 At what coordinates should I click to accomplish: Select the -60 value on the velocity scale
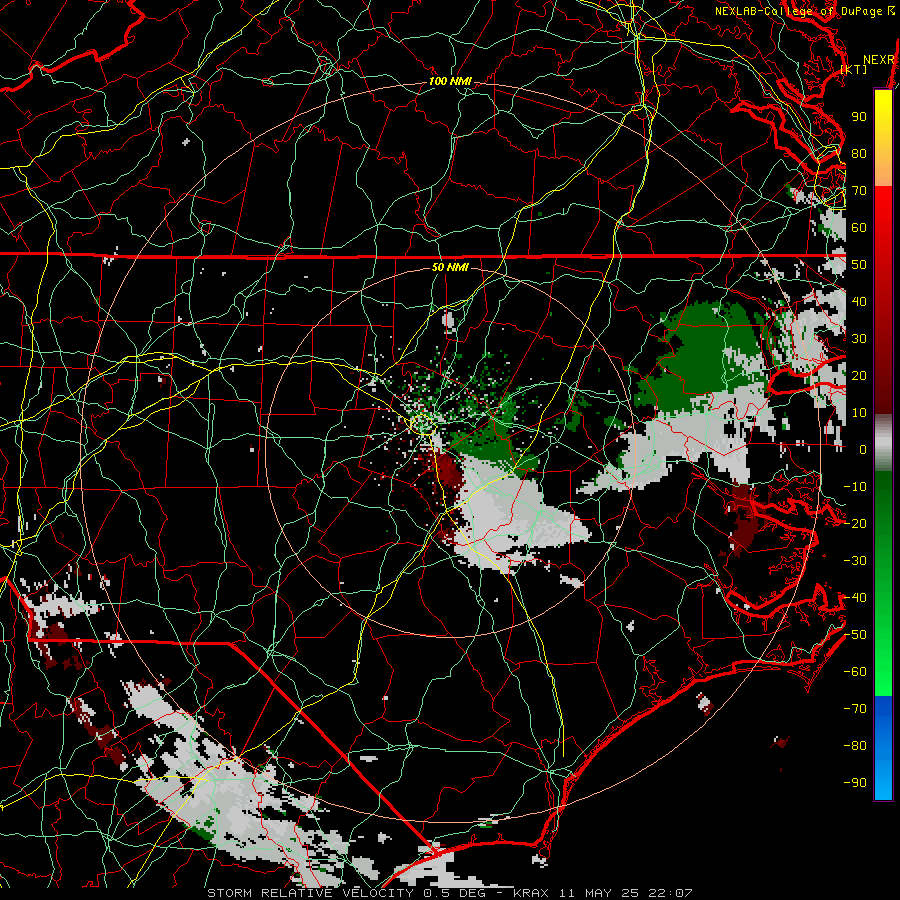(x=855, y=672)
